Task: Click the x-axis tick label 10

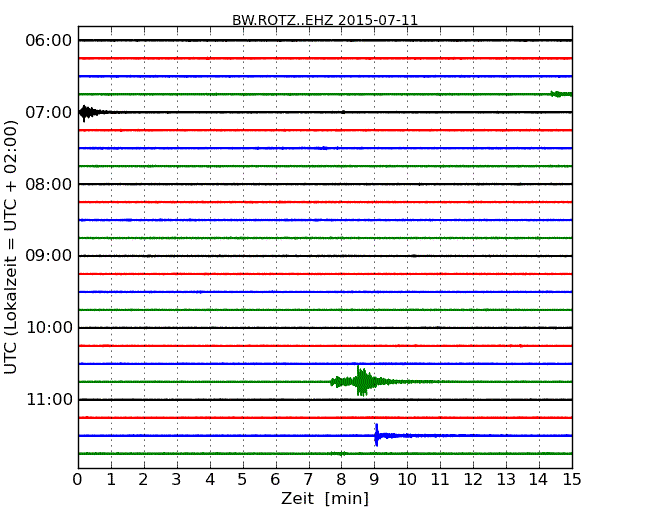Action: point(407,480)
